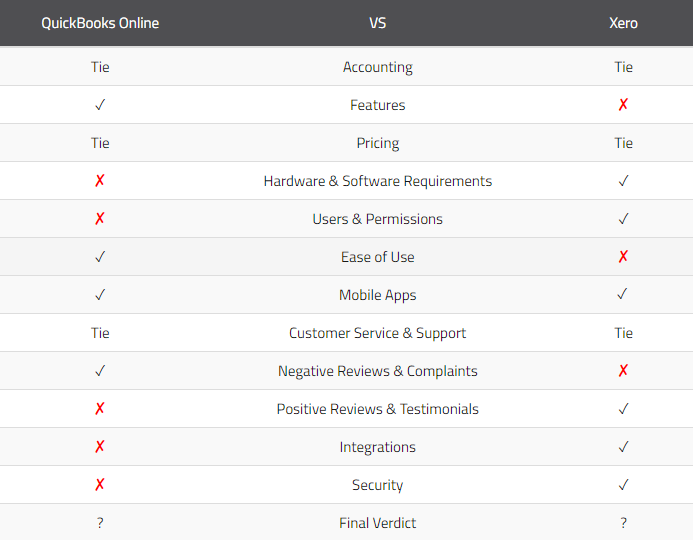
Task: Click QuickBooks question mark in Final Verdict
Action: tap(100, 523)
